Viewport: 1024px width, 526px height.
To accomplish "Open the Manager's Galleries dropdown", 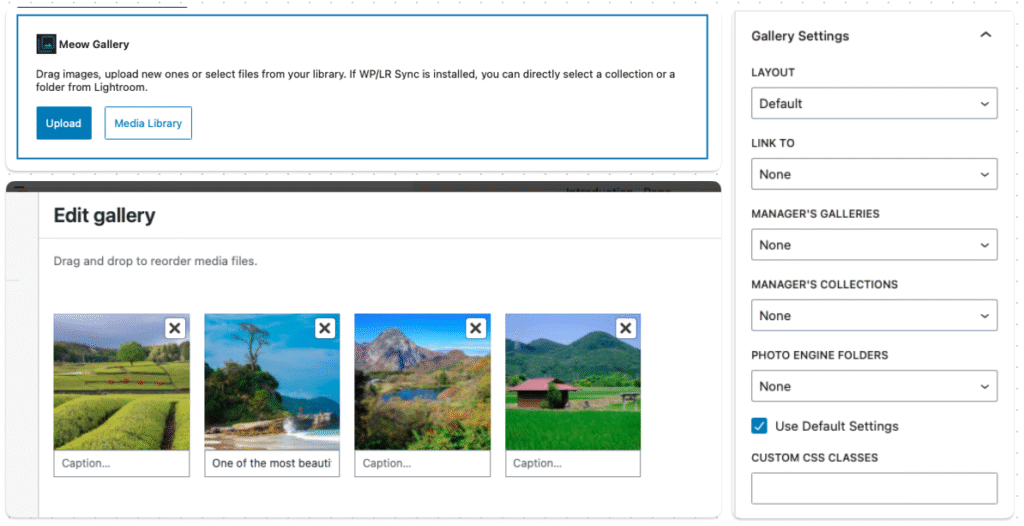I will 874,245.
